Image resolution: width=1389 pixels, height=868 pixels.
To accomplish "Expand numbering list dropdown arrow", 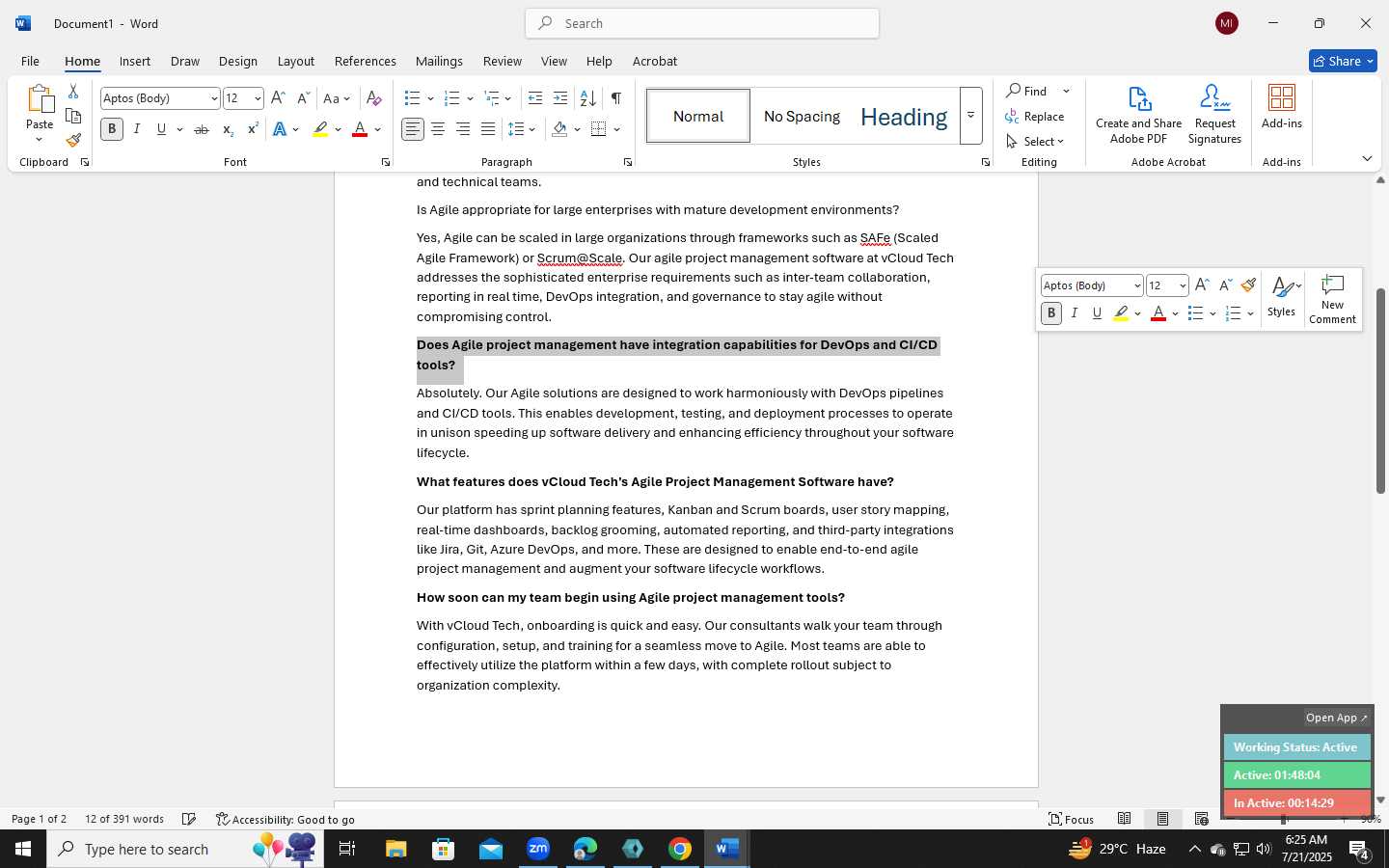I will [470, 98].
